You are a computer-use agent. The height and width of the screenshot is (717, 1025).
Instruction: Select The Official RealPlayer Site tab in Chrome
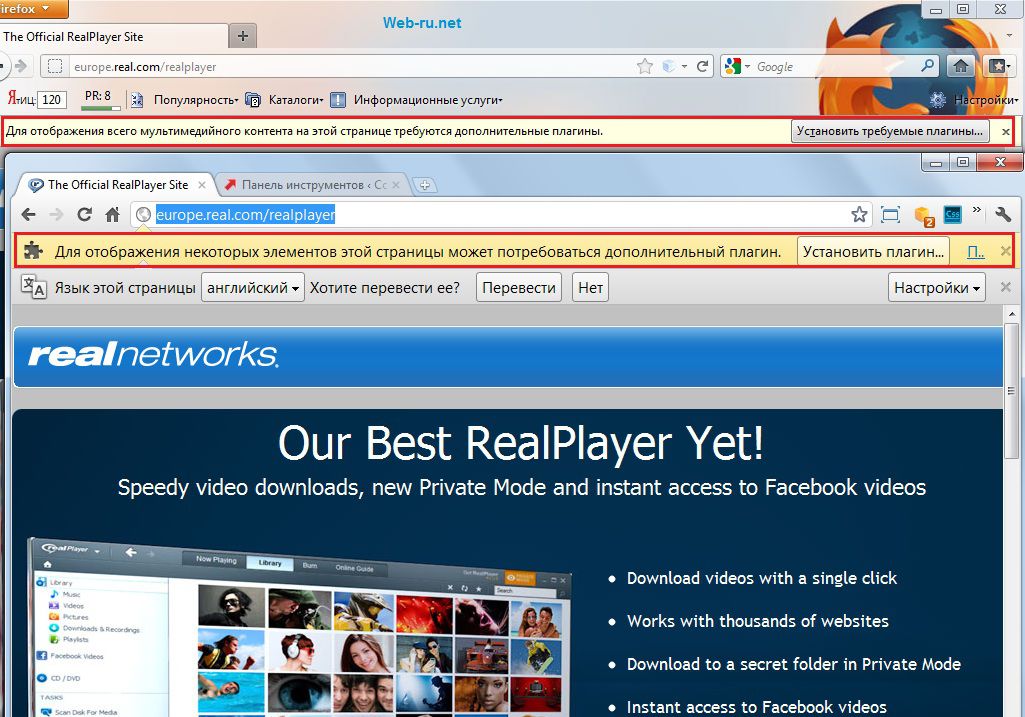(118, 185)
